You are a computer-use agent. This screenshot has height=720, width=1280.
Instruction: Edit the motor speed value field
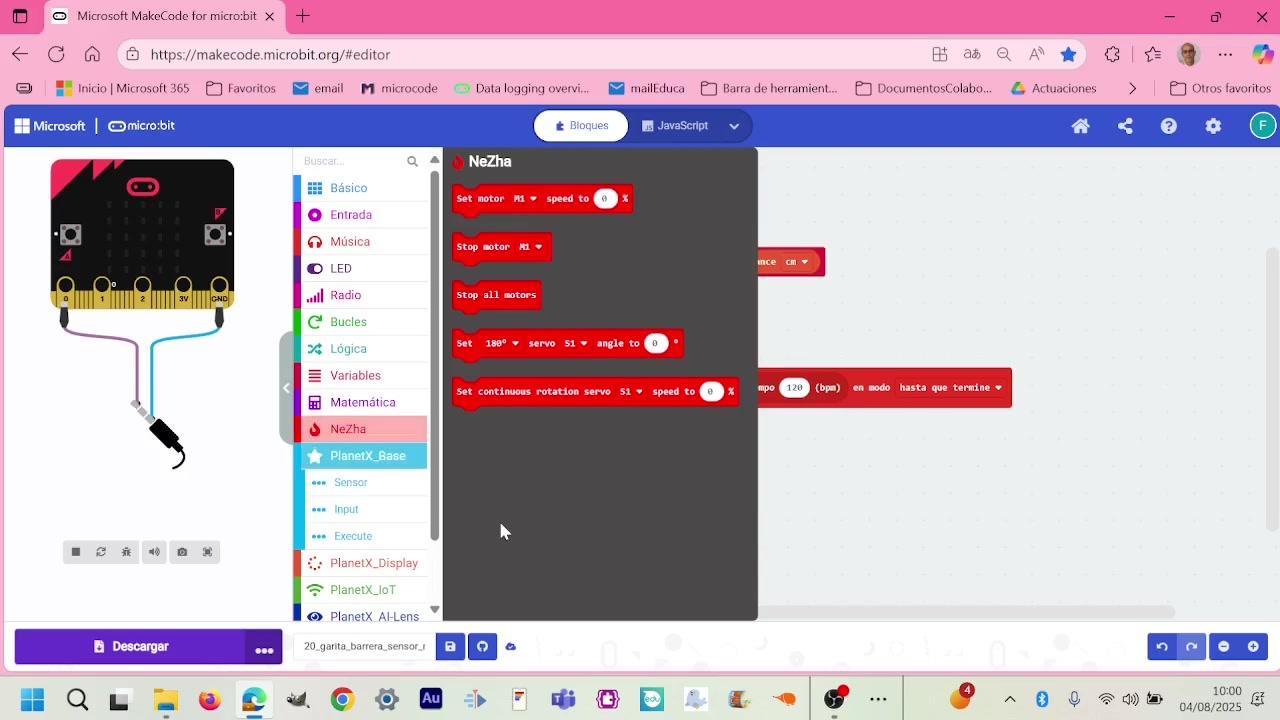(604, 199)
